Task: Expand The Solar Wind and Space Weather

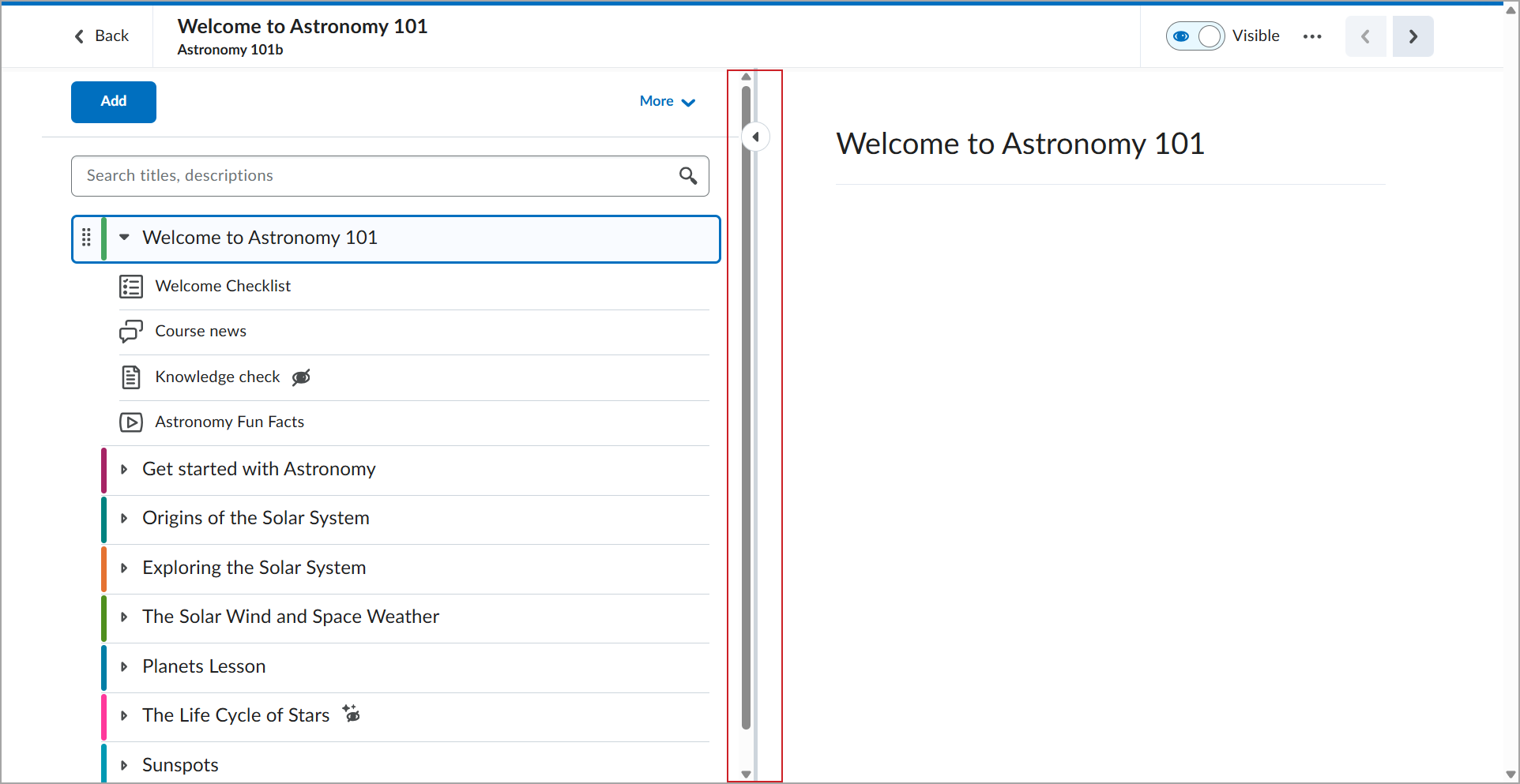Action: (124, 617)
